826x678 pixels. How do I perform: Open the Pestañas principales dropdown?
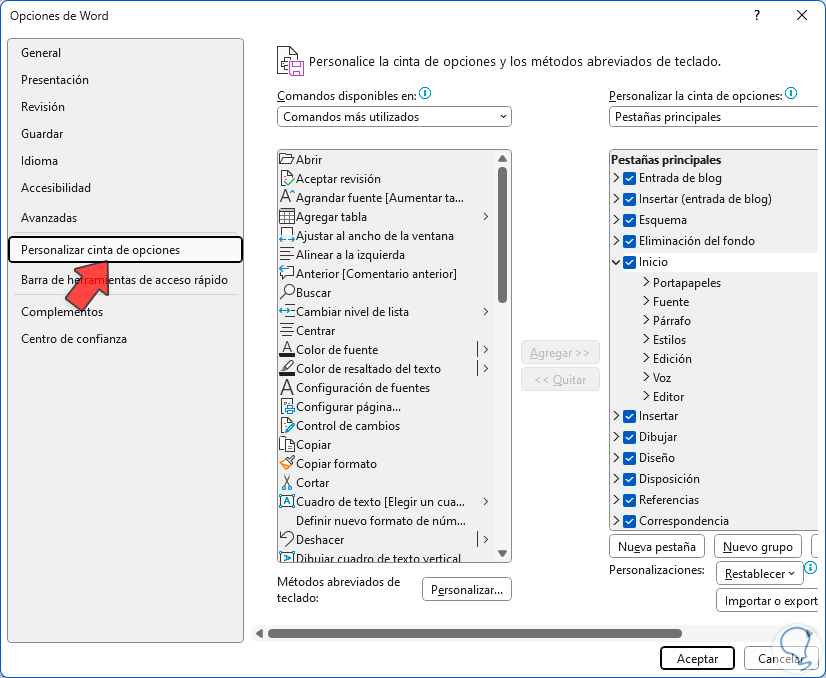[714, 117]
